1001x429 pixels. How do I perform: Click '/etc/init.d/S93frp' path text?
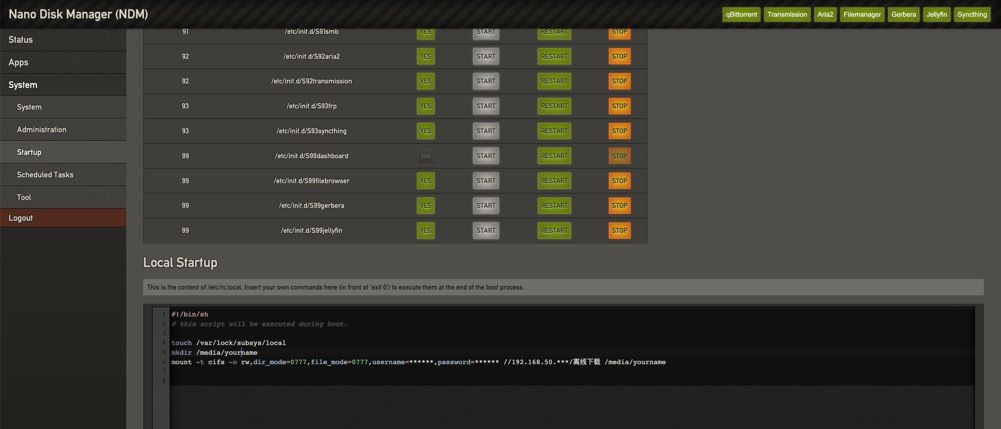point(311,106)
